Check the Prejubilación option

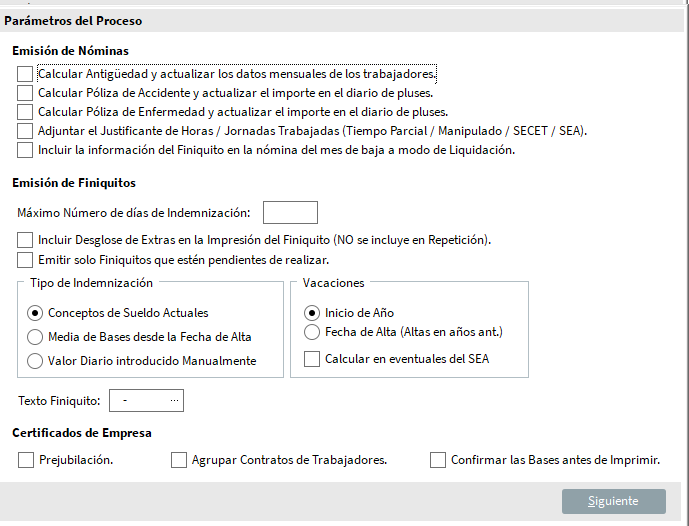click(x=26, y=460)
